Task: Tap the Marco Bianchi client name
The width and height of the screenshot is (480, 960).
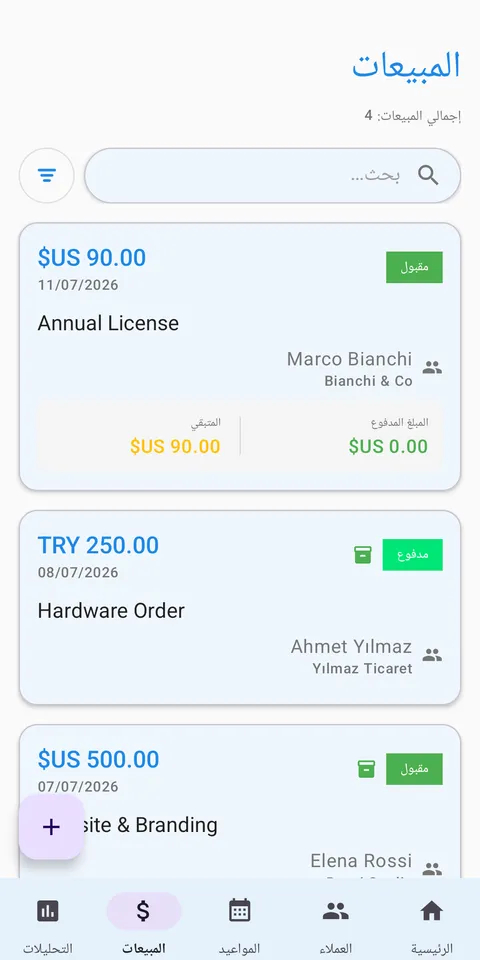Action: pos(350,359)
